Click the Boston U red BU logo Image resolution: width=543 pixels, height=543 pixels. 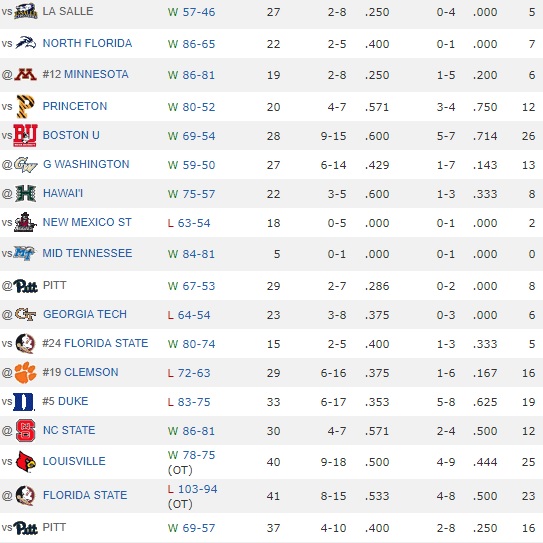point(25,135)
